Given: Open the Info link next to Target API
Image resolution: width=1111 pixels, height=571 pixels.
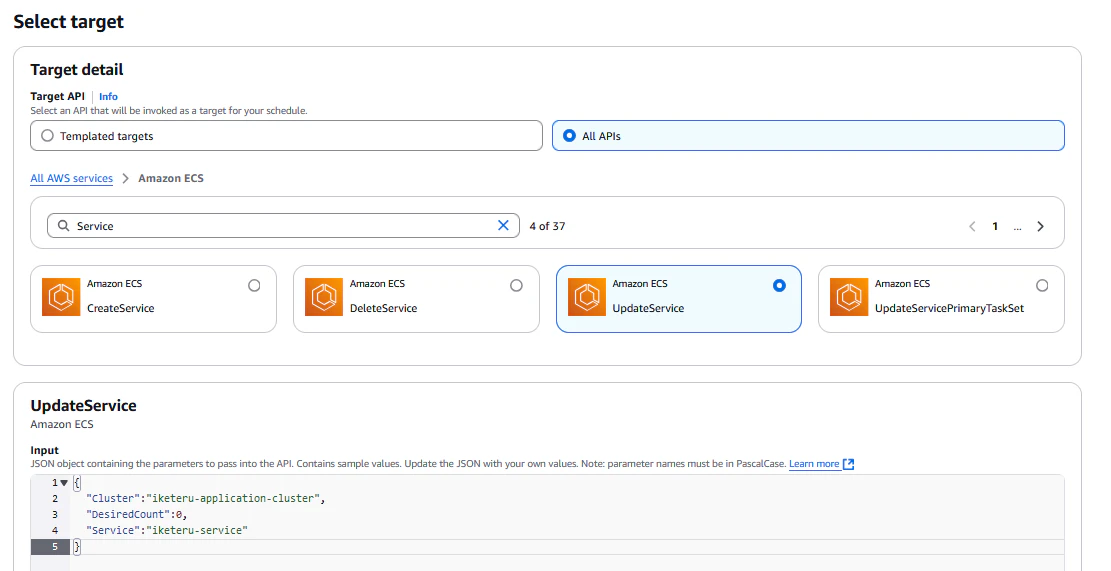Looking at the screenshot, I should 108,96.
